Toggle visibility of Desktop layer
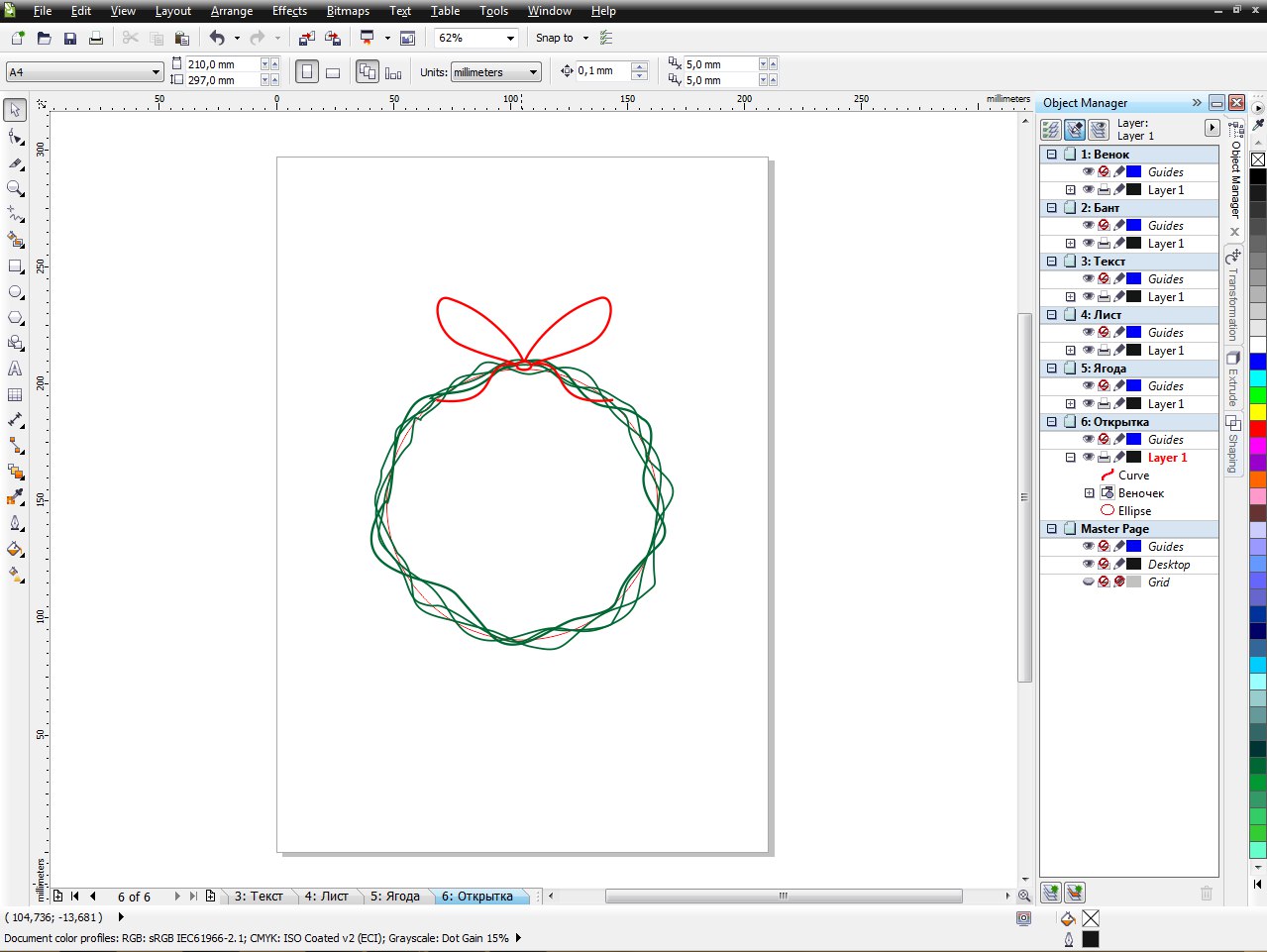Viewport: 1267px width, 952px height. 1088,565
